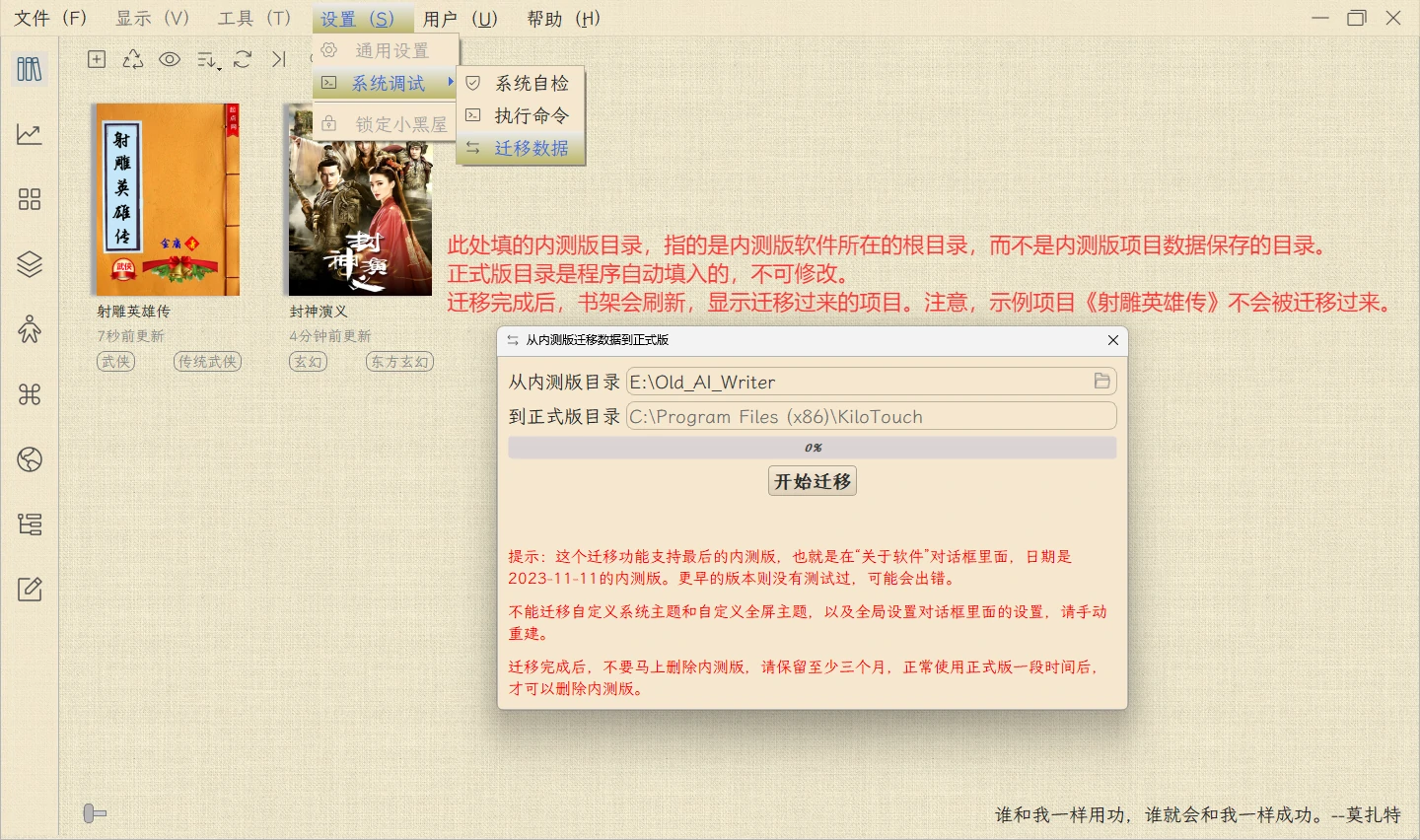Select 迁移数据 submenu entry
This screenshot has width=1420, height=840.
click(521, 148)
